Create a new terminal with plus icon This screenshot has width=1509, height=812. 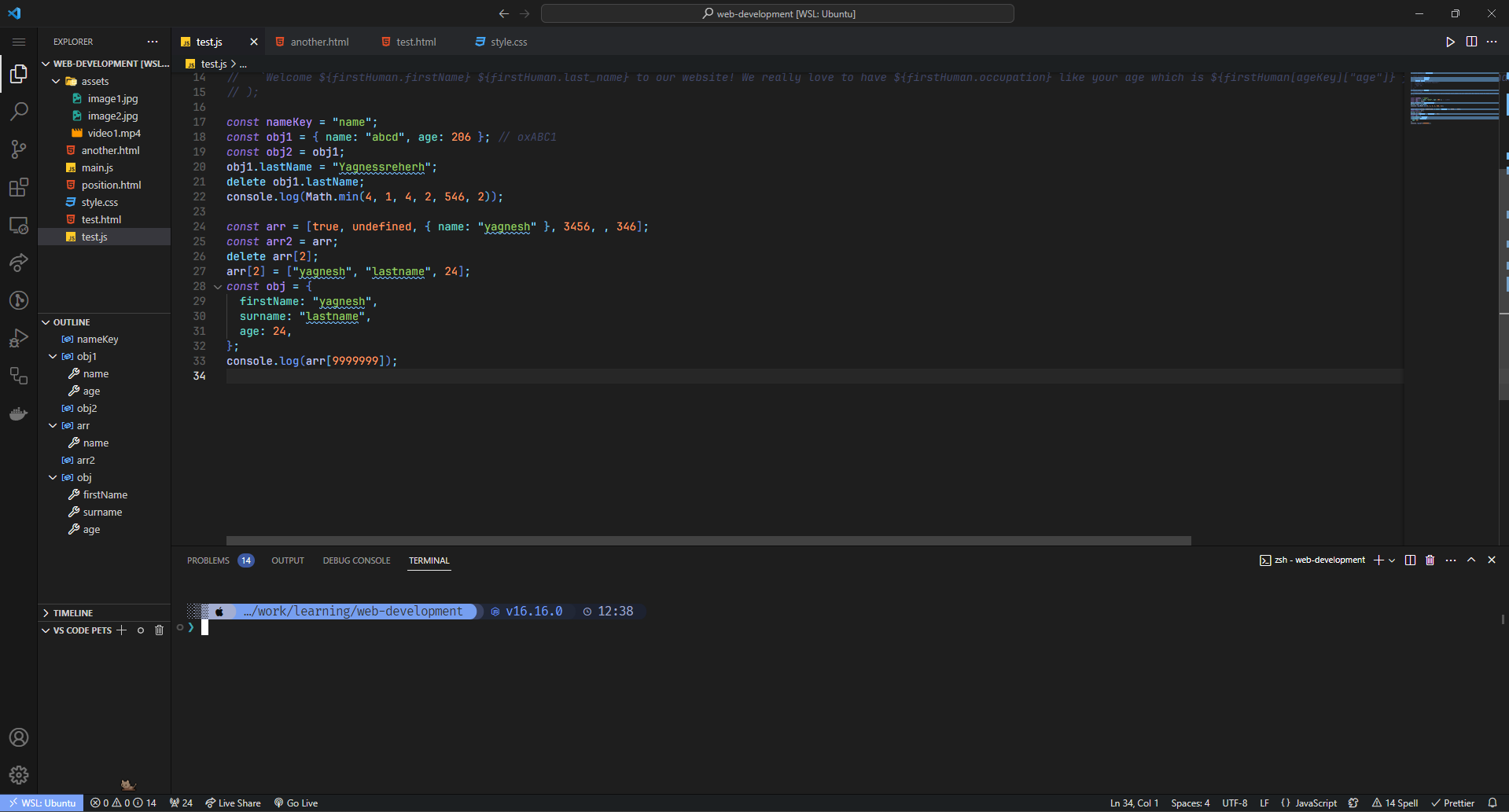point(1378,560)
